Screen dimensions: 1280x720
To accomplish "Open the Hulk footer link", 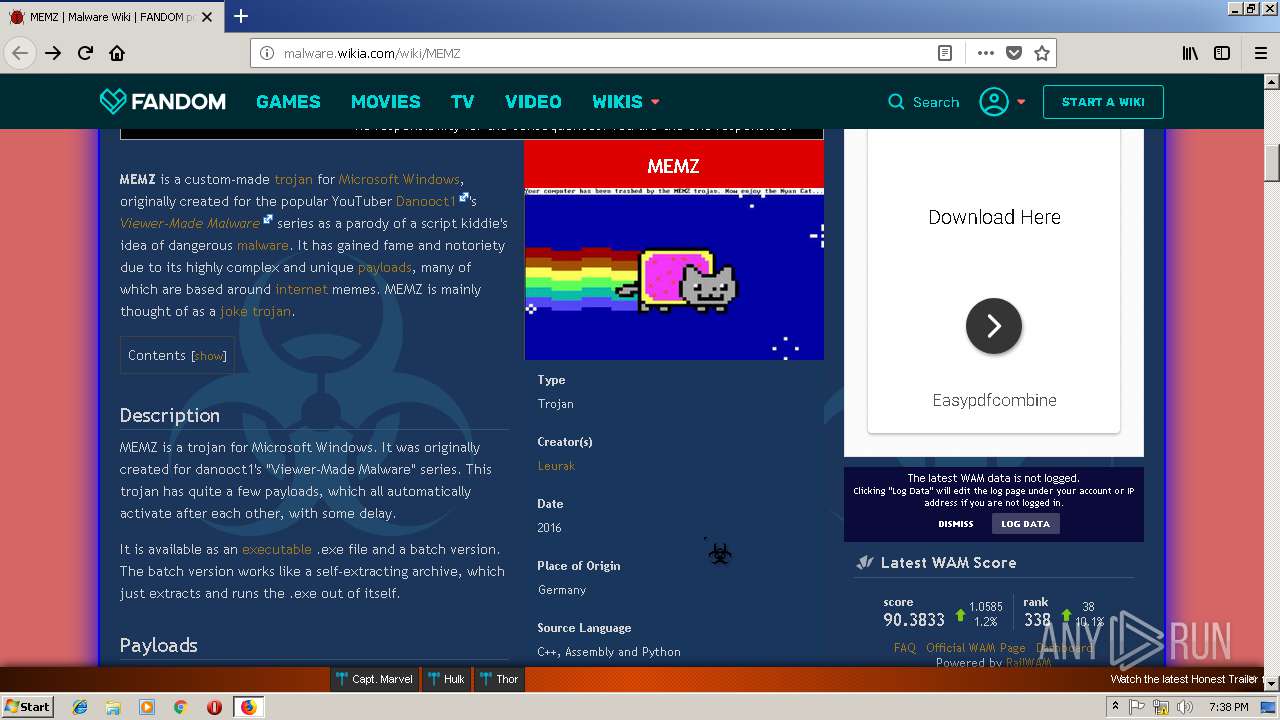I will 446,679.
